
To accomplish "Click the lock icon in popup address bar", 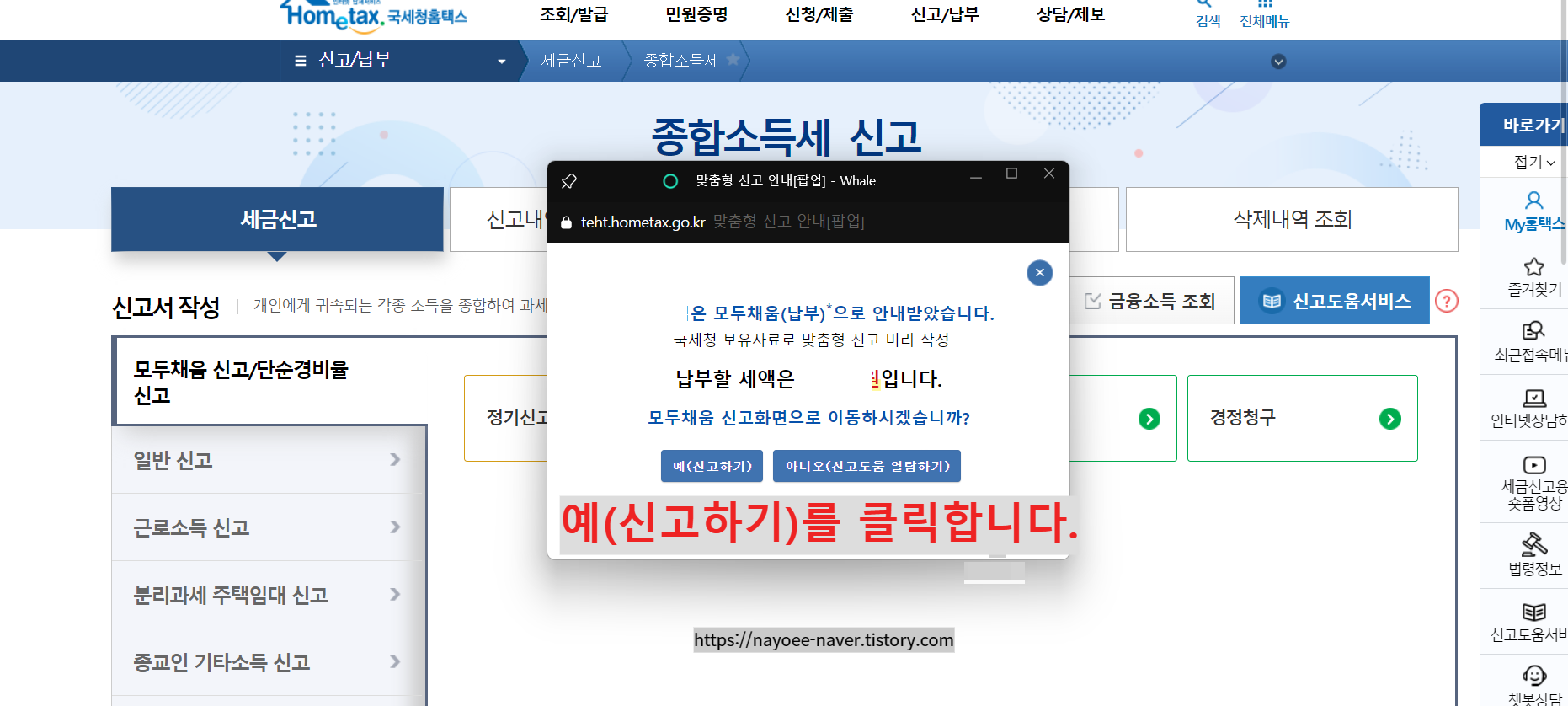I will (x=566, y=222).
